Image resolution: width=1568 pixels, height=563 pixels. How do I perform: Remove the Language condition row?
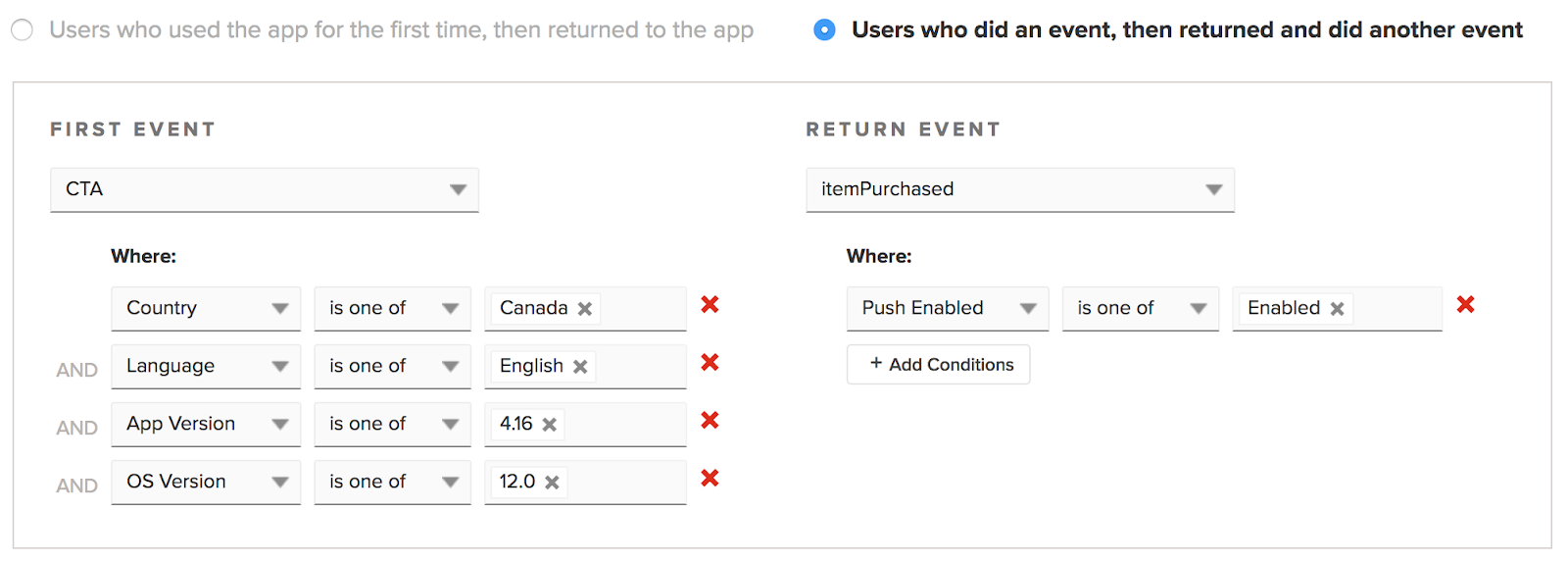pos(710,363)
